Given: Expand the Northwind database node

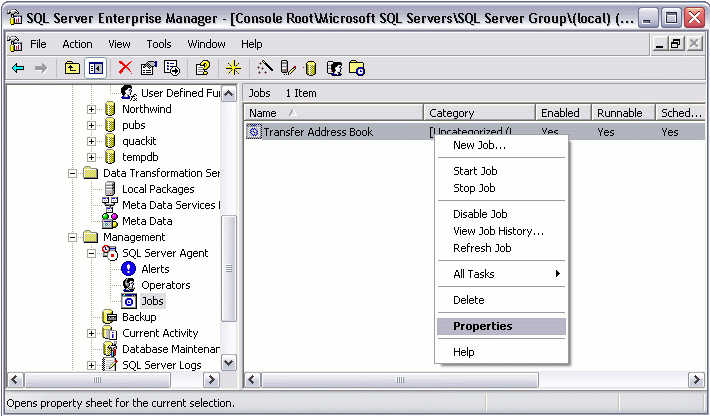Looking at the screenshot, I should point(92,109).
